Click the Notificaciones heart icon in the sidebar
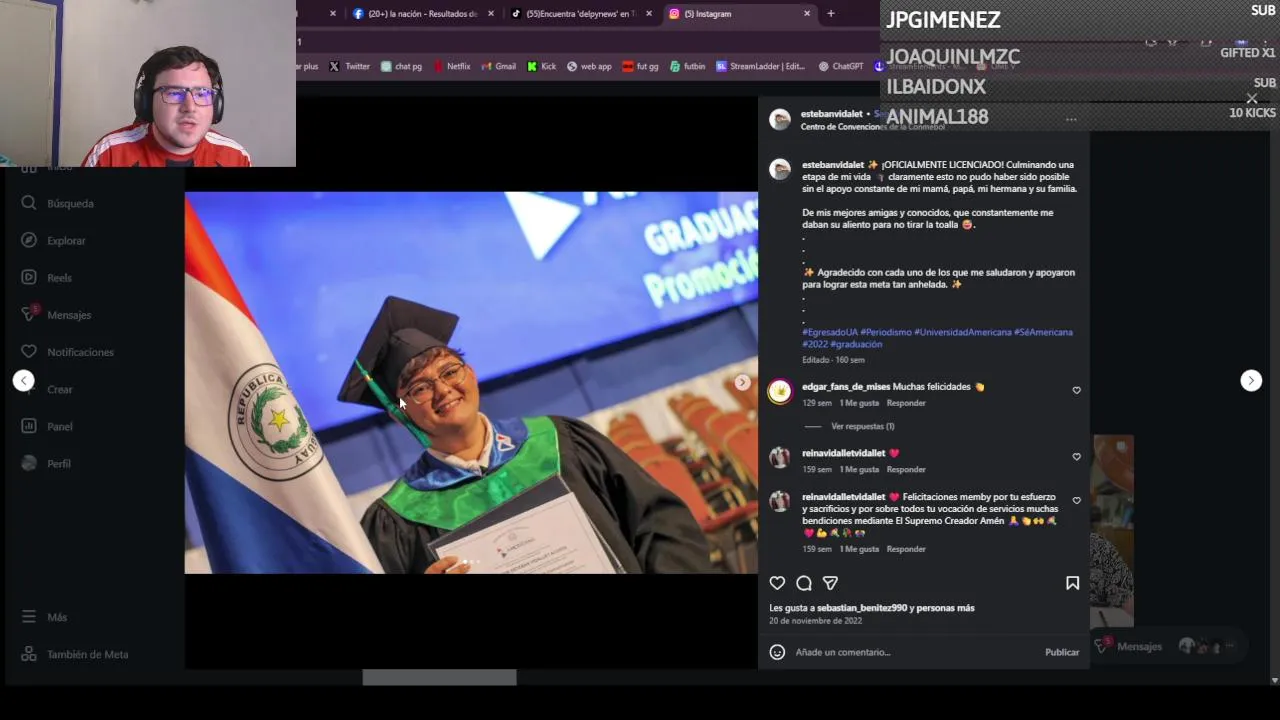This screenshot has height=720, width=1280. [29, 352]
